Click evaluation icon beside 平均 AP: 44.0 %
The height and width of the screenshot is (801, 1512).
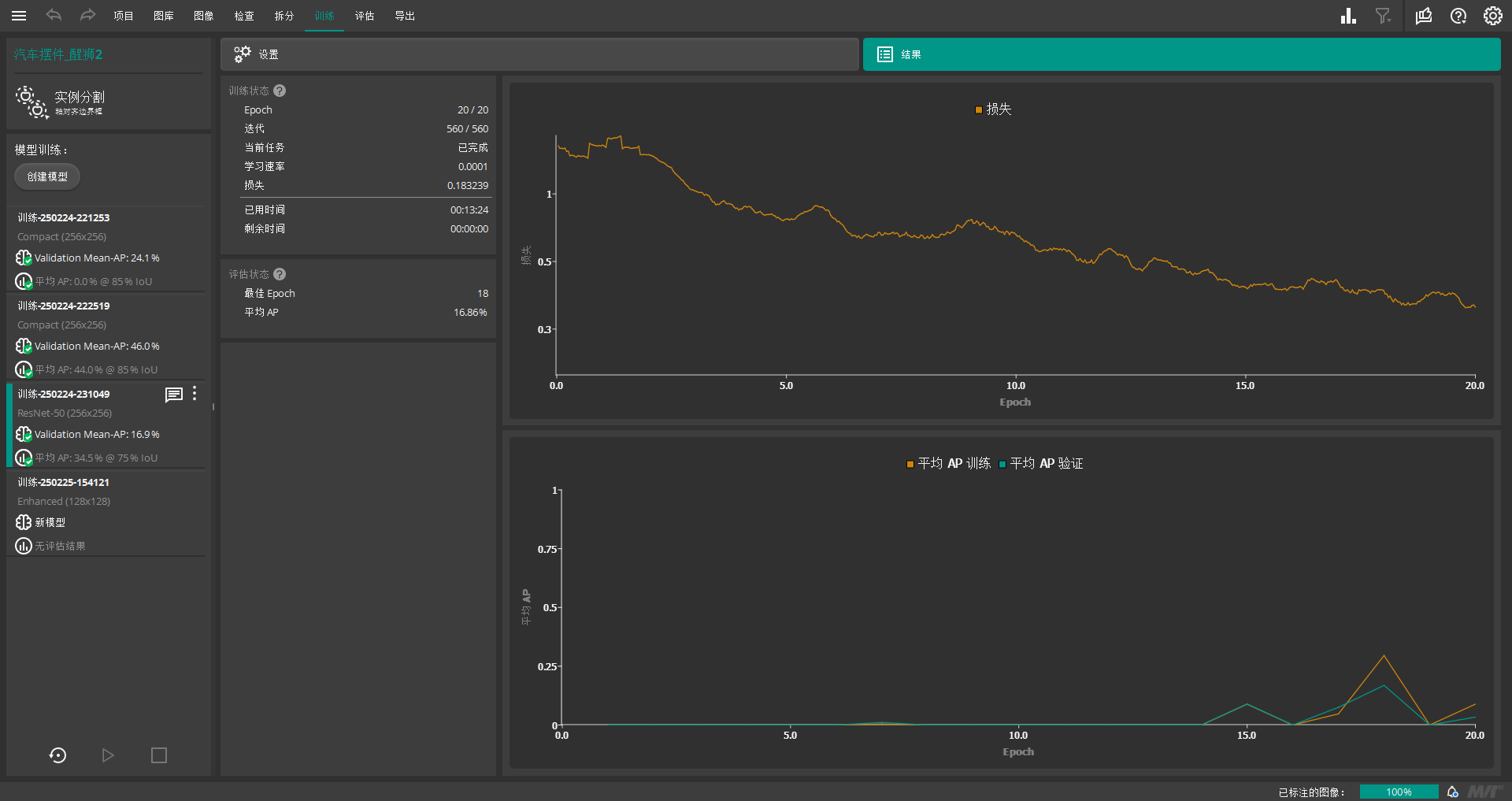click(24, 369)
